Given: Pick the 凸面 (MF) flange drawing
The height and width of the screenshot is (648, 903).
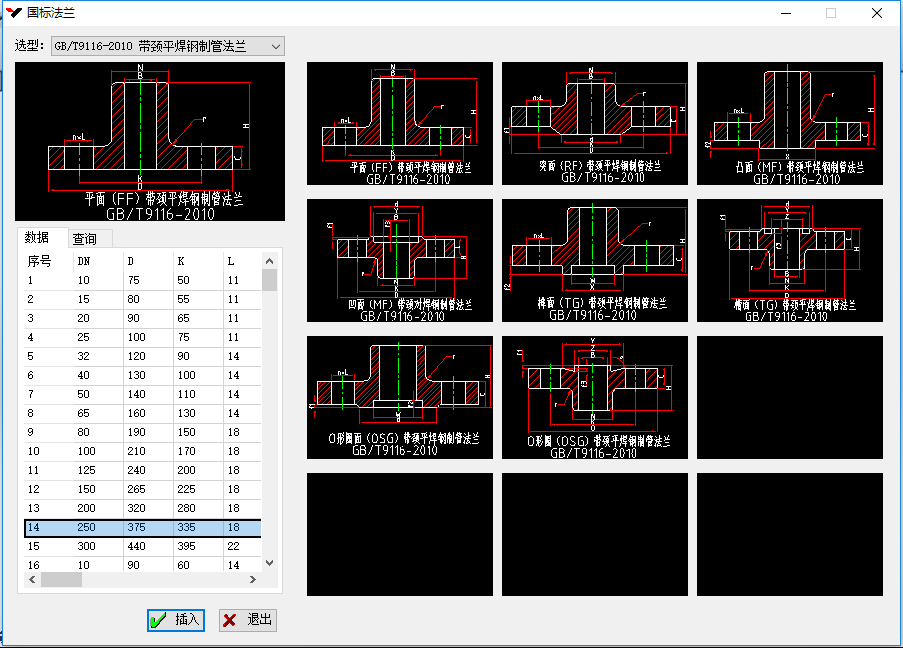Looking at the screenshot, I should click(790, 124).
